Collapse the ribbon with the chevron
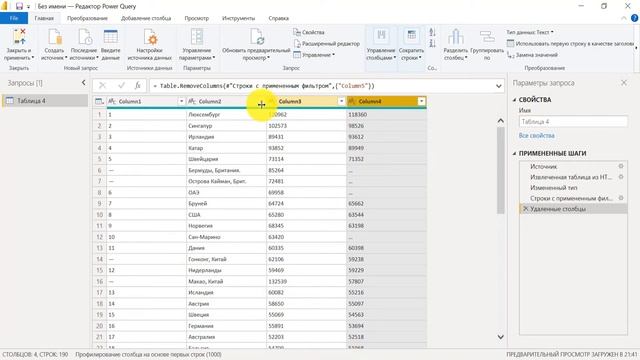 (x=623, y=18)
